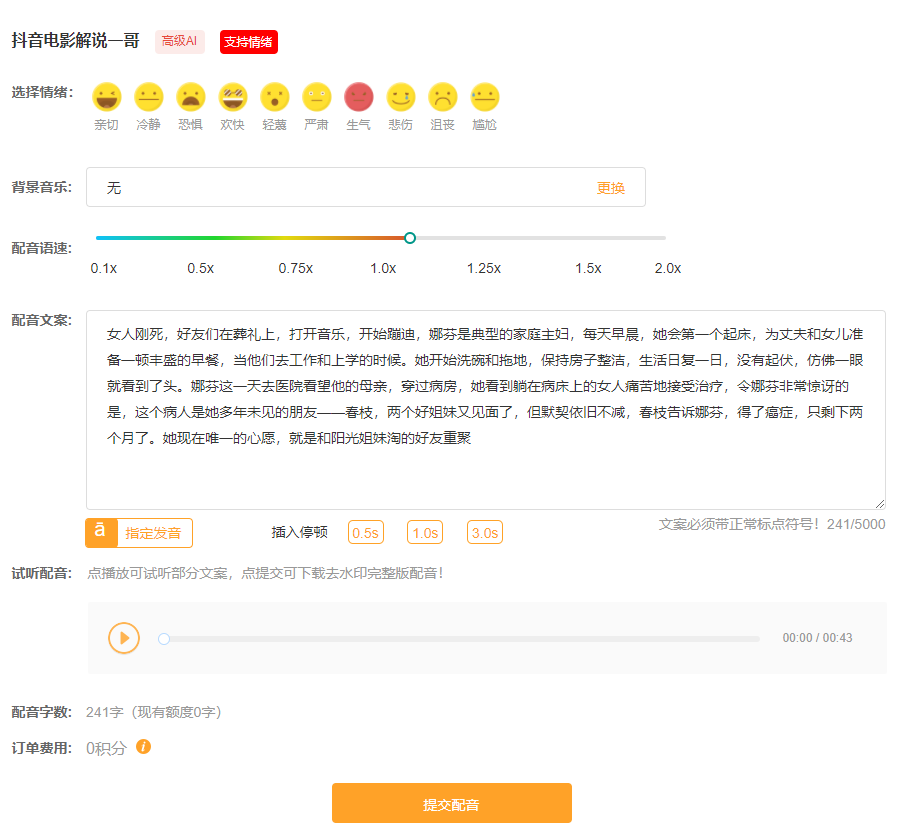Select the 沮丧 emotion emoji
Screen dimensions: 909x829
coord(443,97)
